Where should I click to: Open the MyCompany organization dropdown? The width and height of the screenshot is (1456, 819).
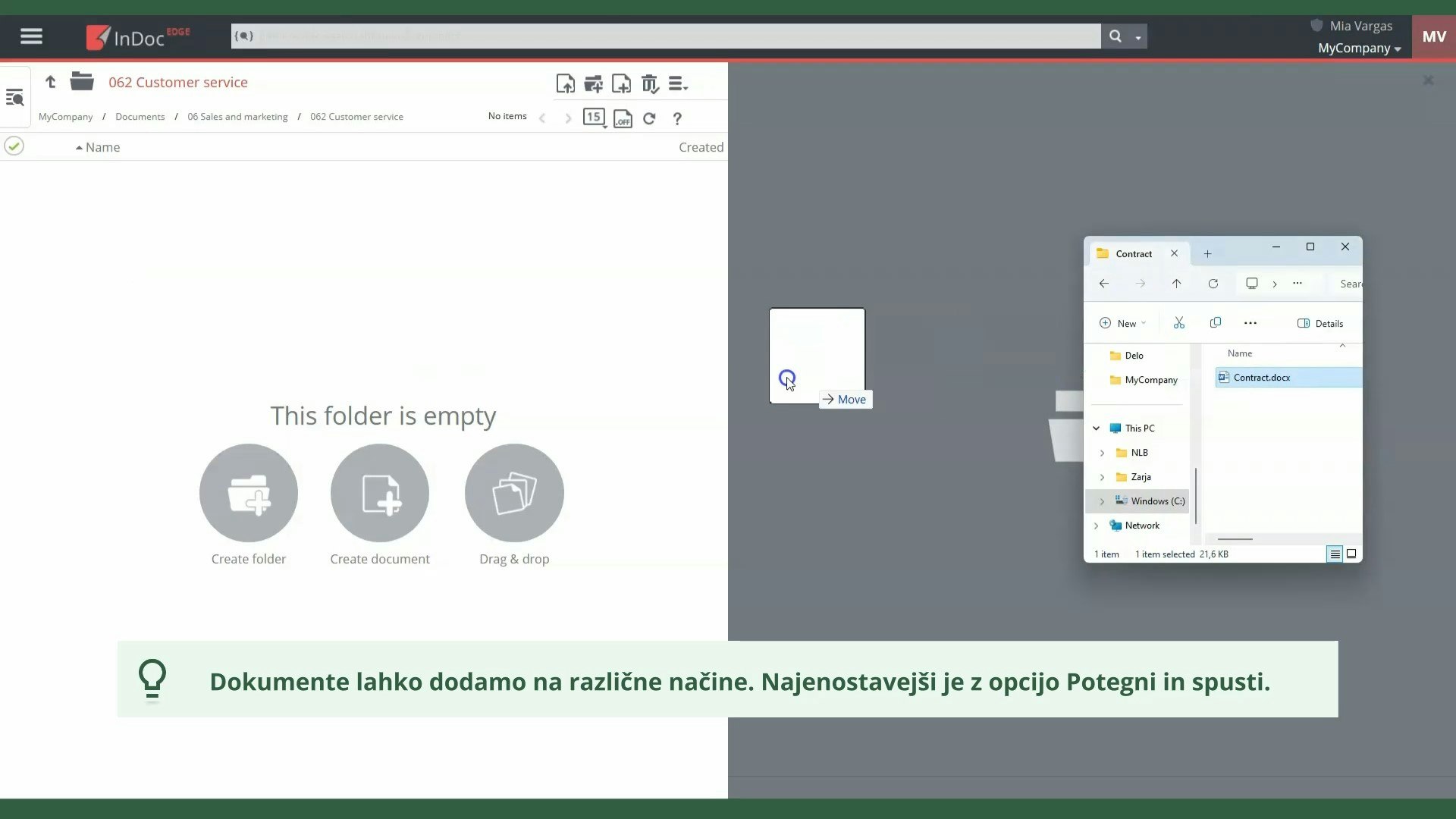point(1357,48)
